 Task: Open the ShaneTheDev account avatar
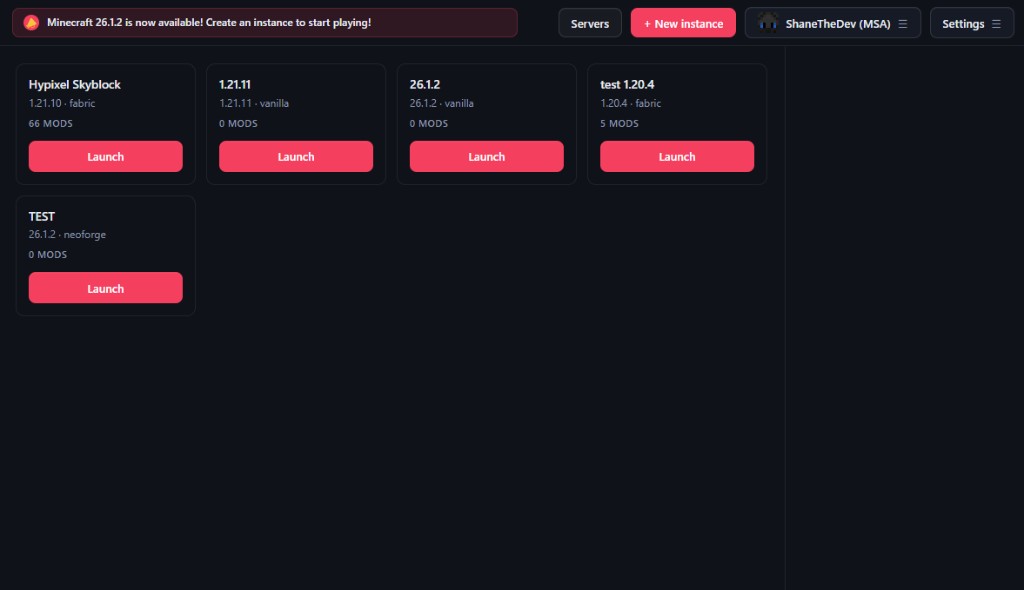tap(768, 23)
